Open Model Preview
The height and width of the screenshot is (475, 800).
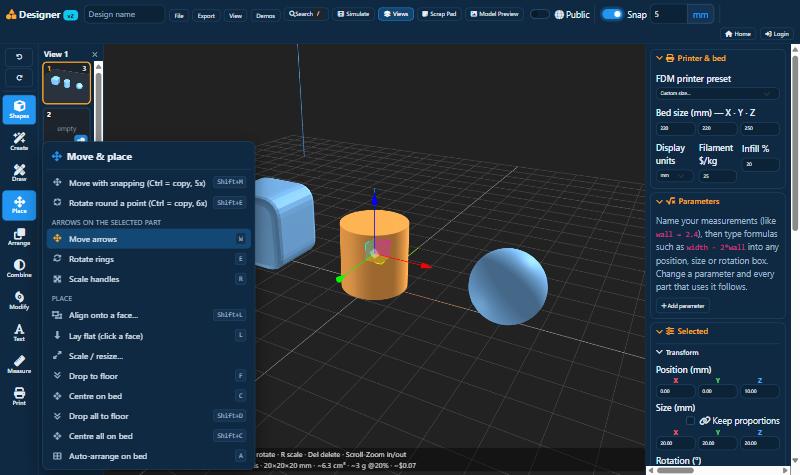click(494, 14)
